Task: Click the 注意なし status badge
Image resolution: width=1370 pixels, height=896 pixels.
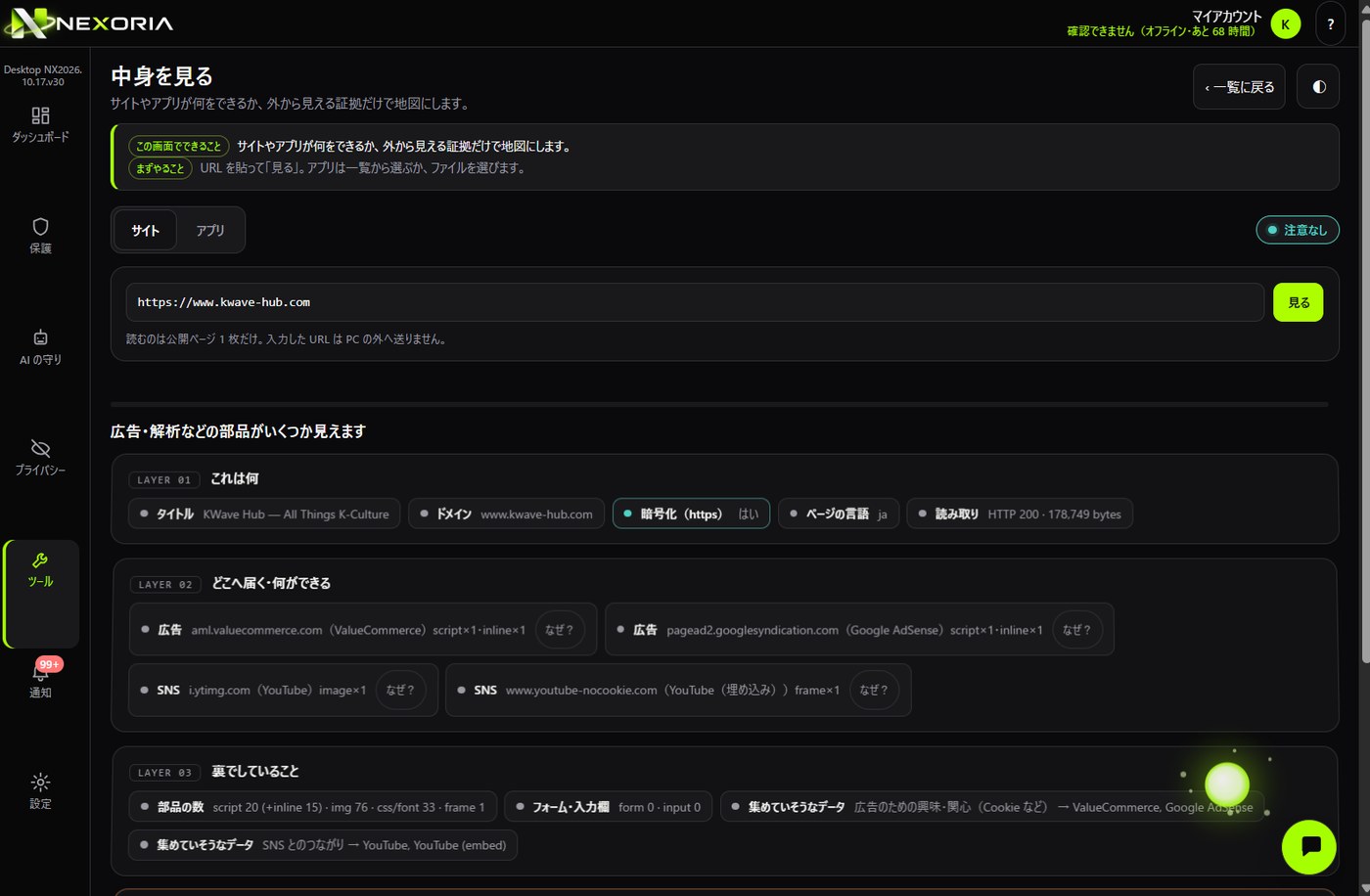Action: coord(1298,230)
